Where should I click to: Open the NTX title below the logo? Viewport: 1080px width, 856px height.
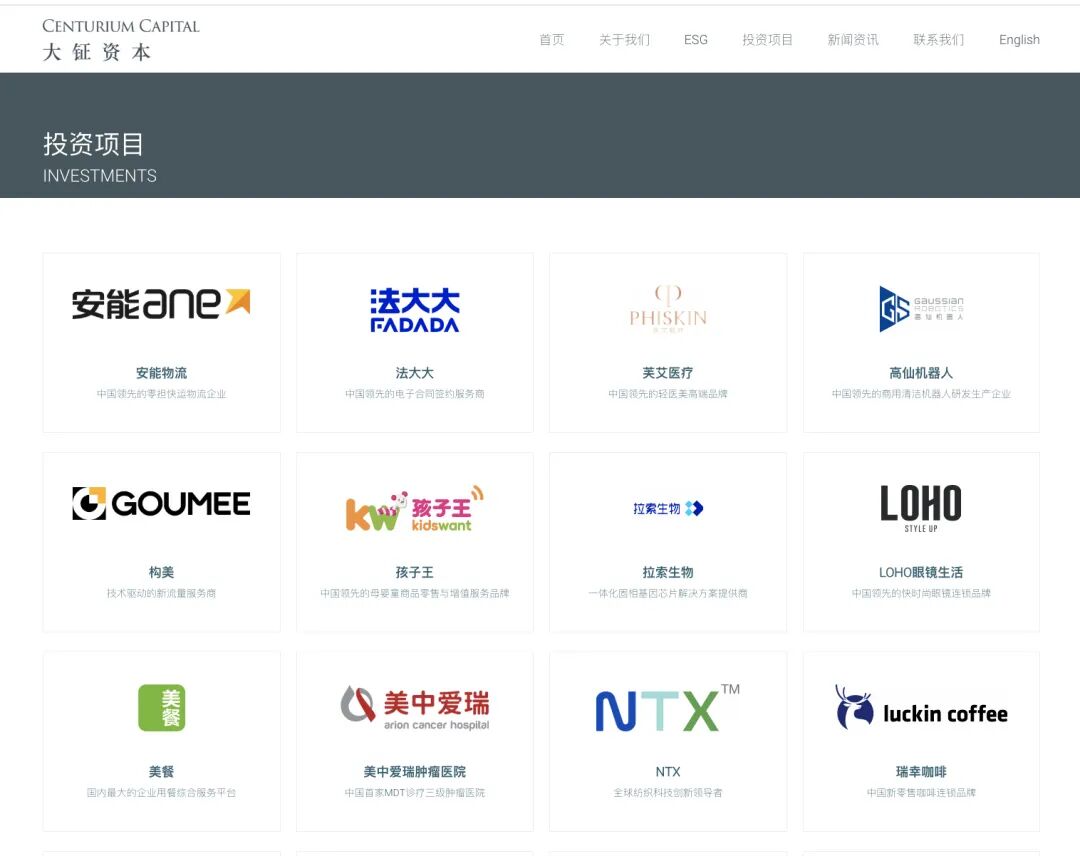[667, 771]
